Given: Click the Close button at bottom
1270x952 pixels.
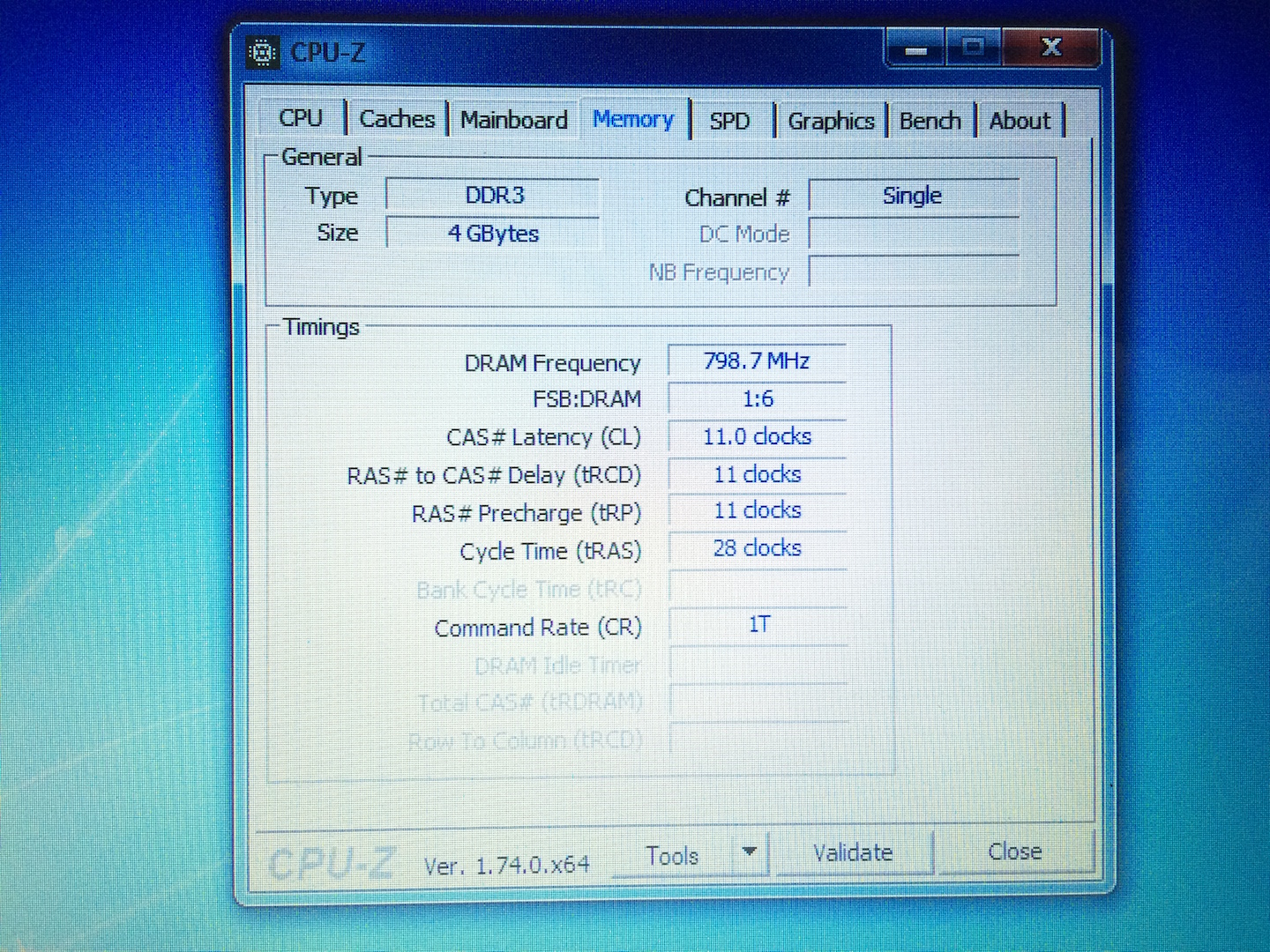Looking at the screenshot, I should 1015,852.
